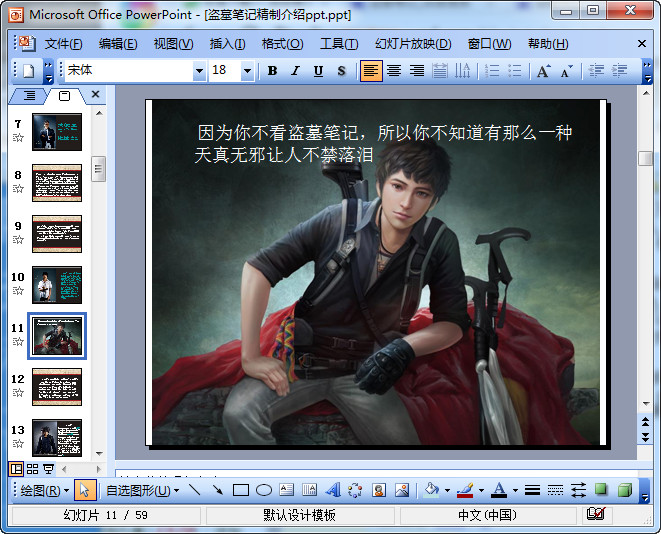661x534 pixels.
Task: Open 帮助(H) menu
Action: pyautogui.click(x=548, y=43)
